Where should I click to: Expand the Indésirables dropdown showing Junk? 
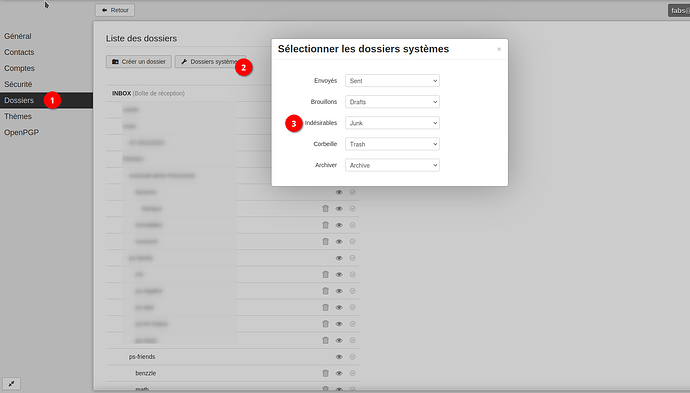click(x=392, y=123)
